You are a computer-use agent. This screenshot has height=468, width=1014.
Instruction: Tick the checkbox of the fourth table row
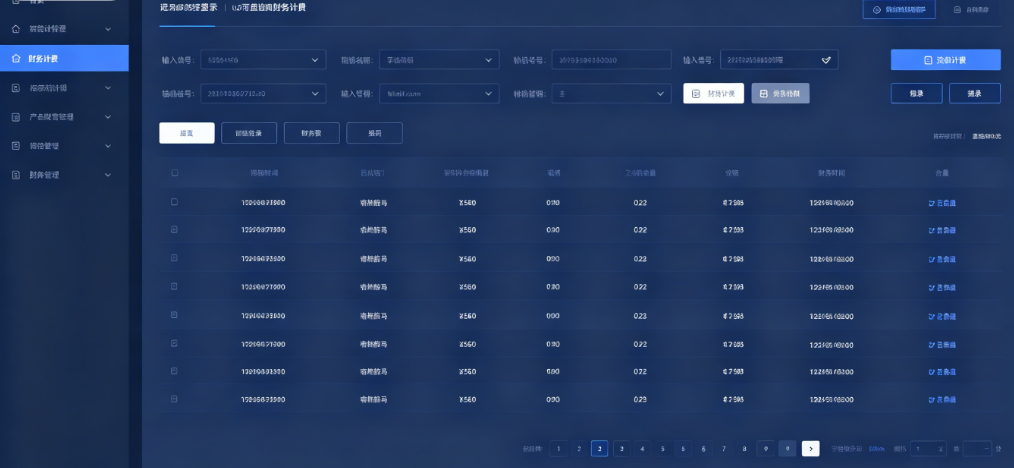[175, 286]
